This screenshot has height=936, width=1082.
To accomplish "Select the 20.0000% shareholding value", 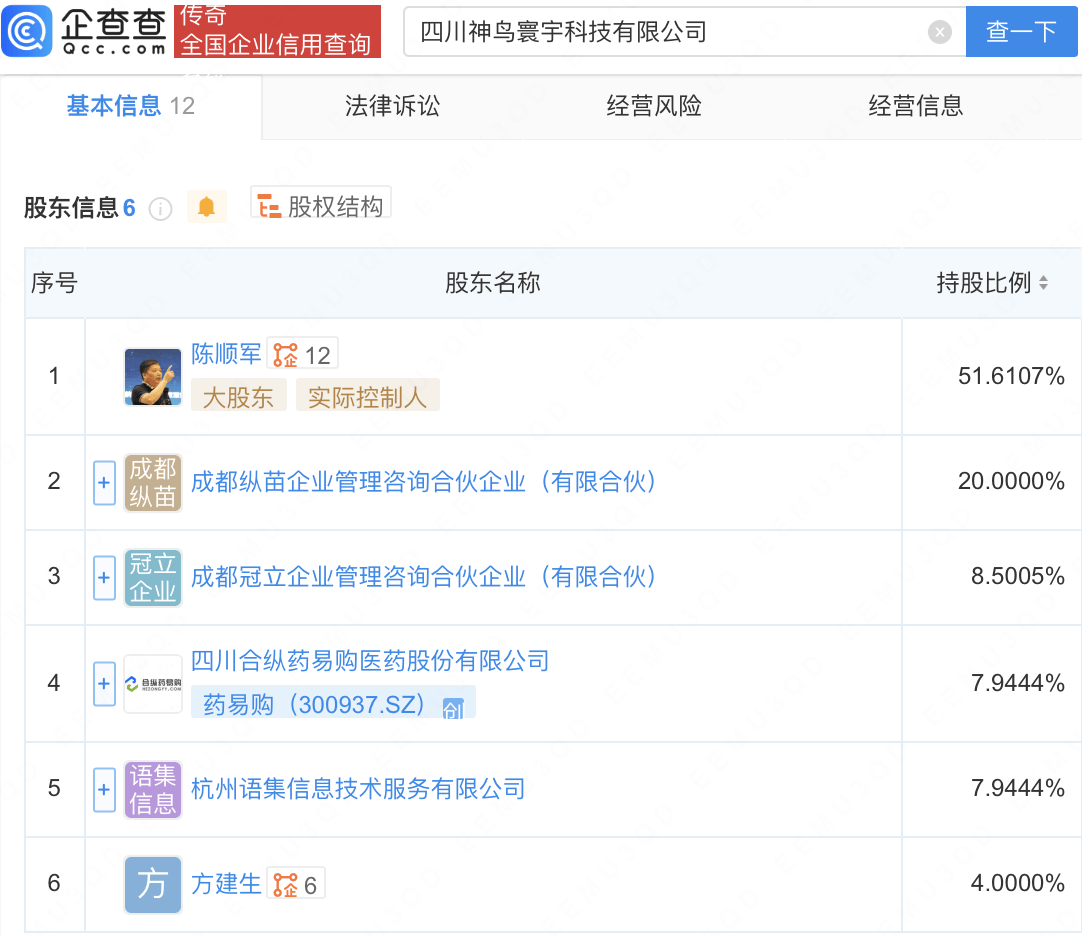I will pos(1011,481).
